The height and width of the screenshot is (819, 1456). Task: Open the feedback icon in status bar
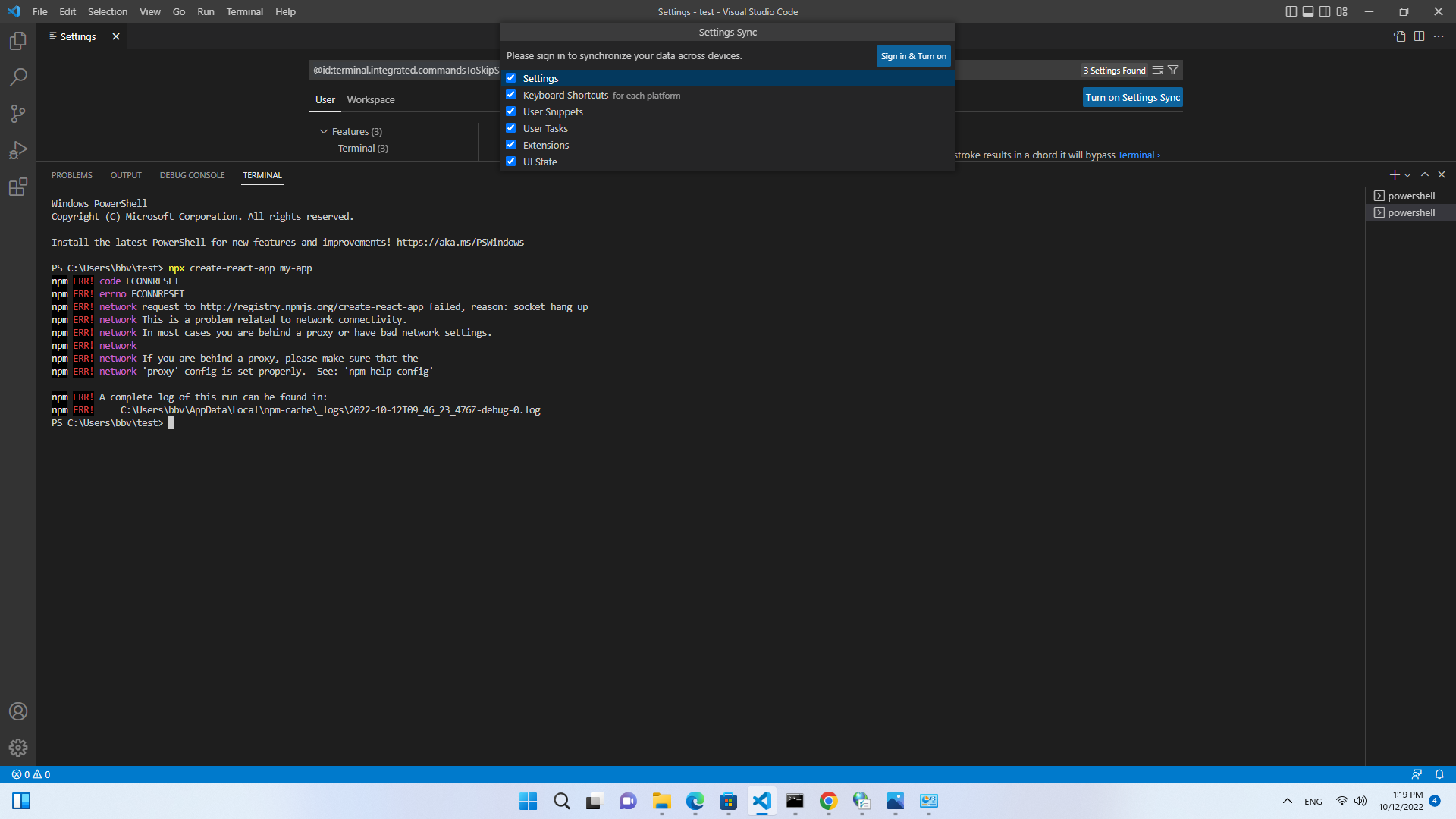1417,774
